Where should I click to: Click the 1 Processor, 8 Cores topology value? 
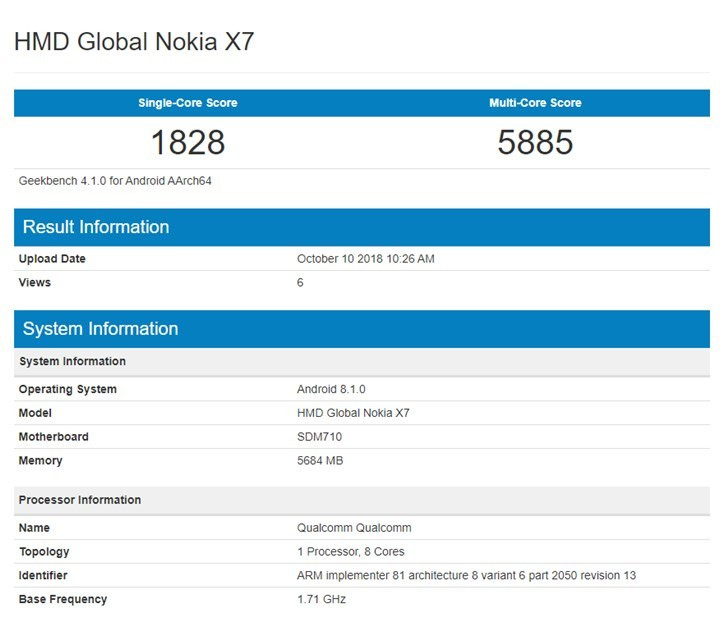(x=350, y=552)
